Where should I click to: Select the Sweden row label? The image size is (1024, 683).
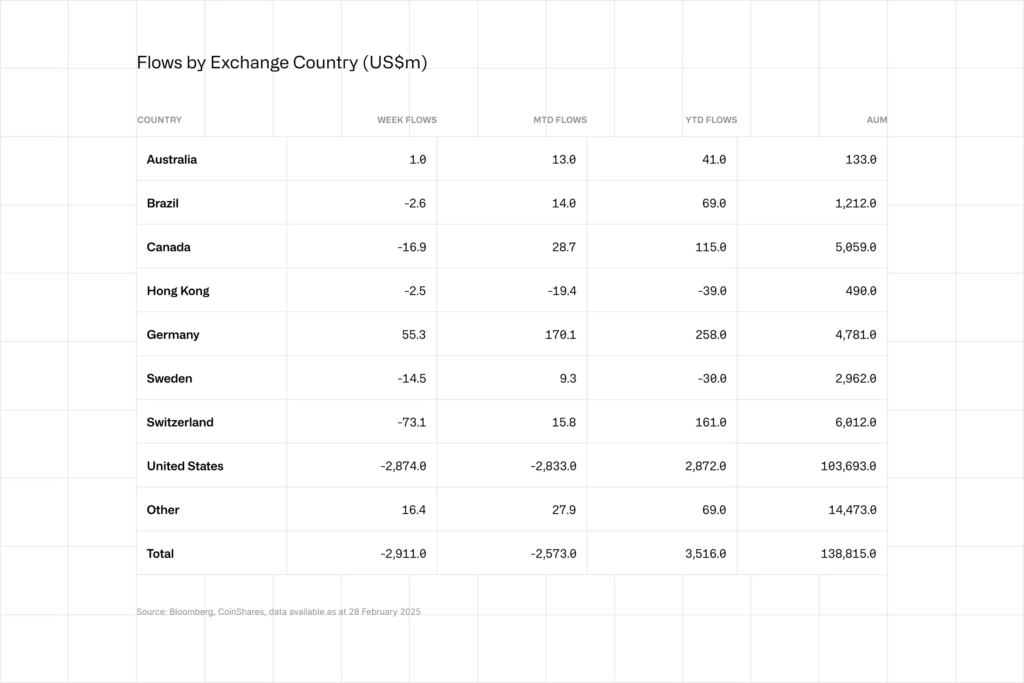click(x=169, y=378)
